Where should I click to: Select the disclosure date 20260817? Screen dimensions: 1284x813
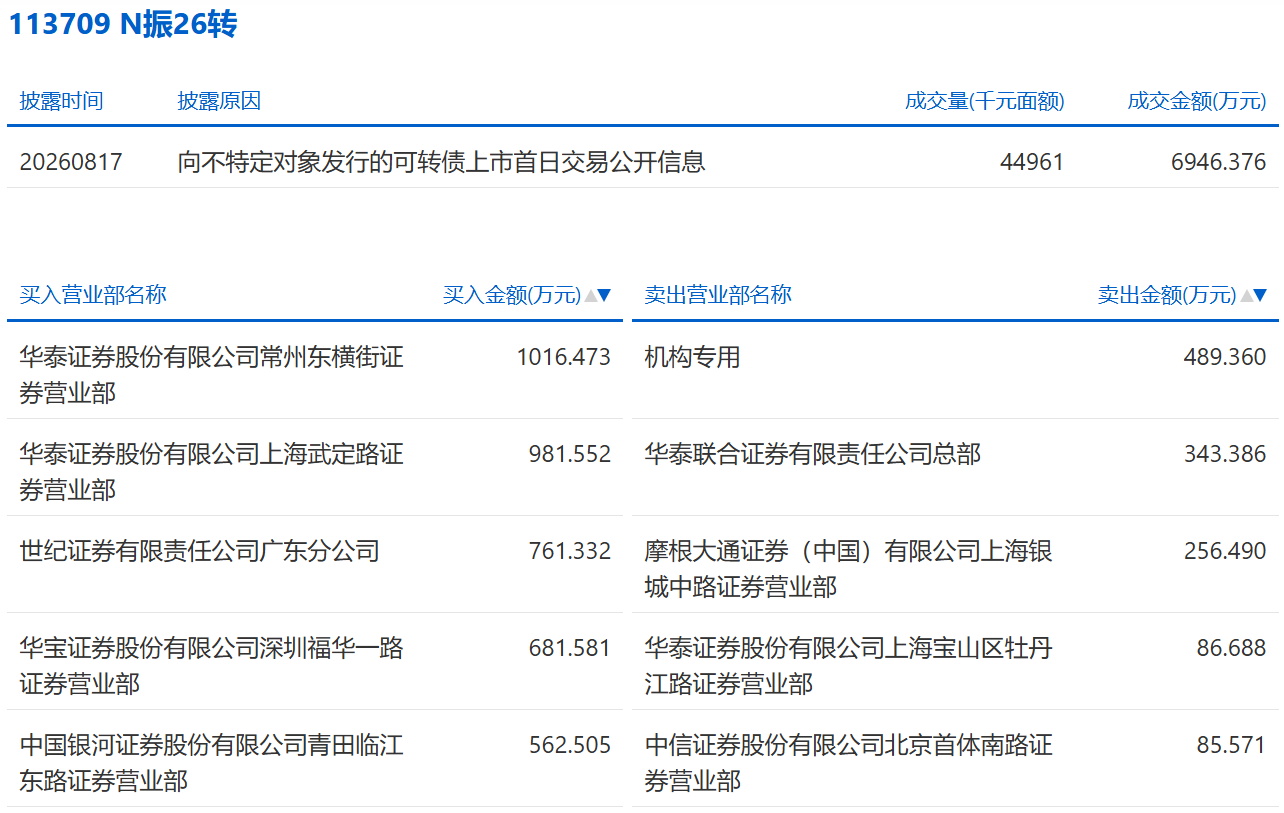pos(71,162)
